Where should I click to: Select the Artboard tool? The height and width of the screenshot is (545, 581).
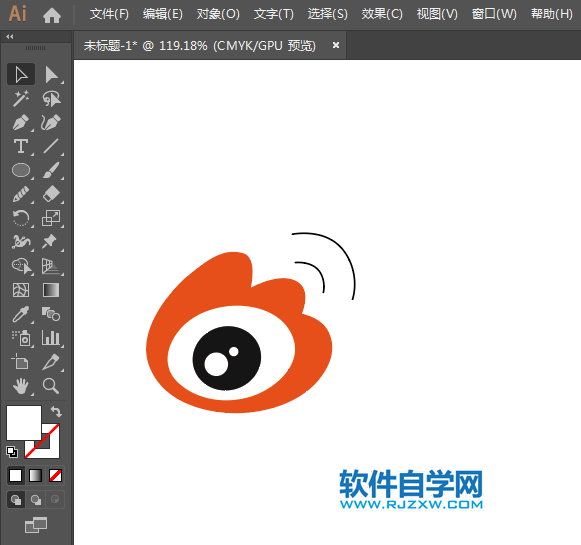click(x=21, y=362)
